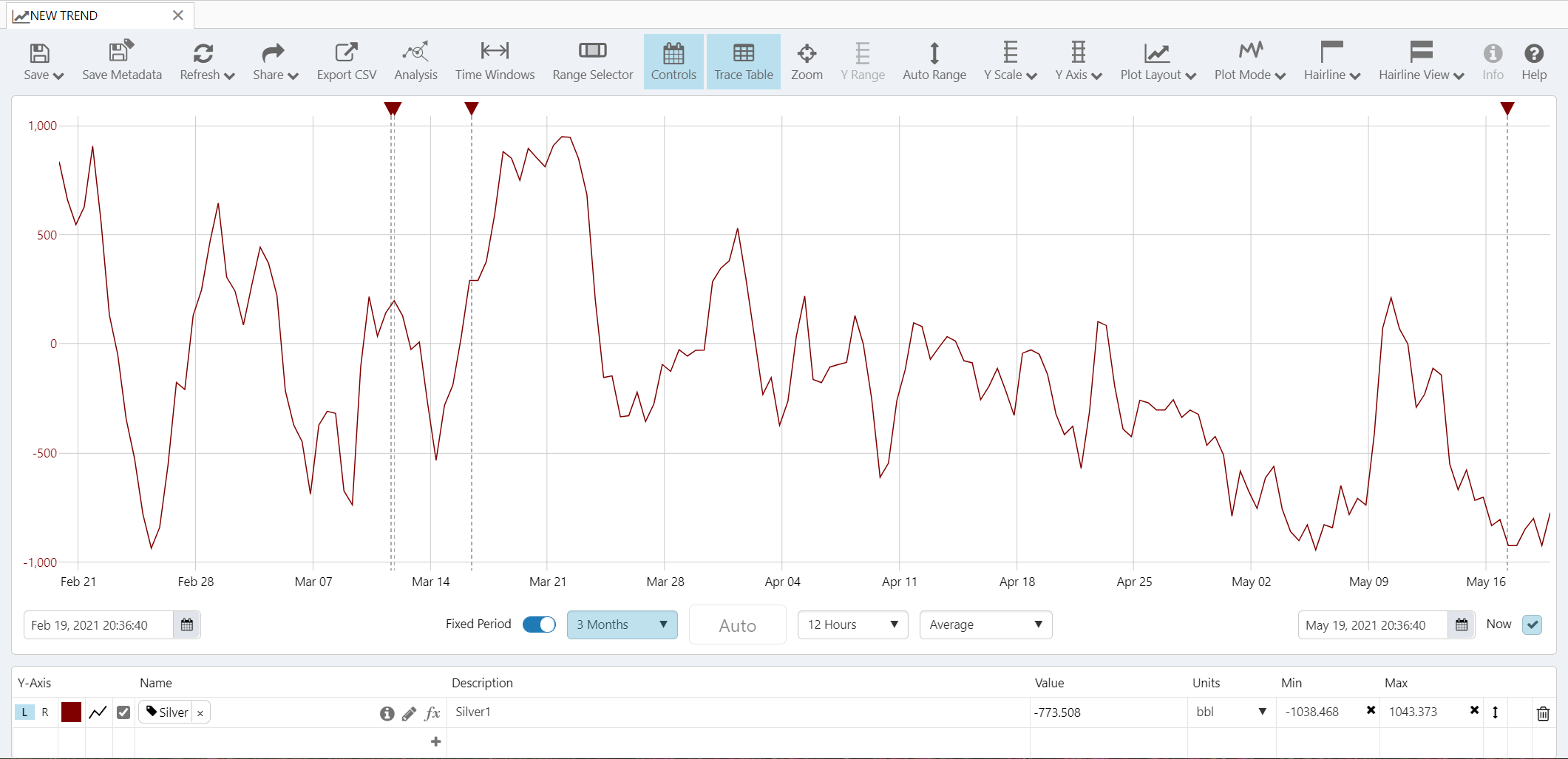Uncheck the Now checkbox
The image size is (1568, 759).
click(1533, 624)
